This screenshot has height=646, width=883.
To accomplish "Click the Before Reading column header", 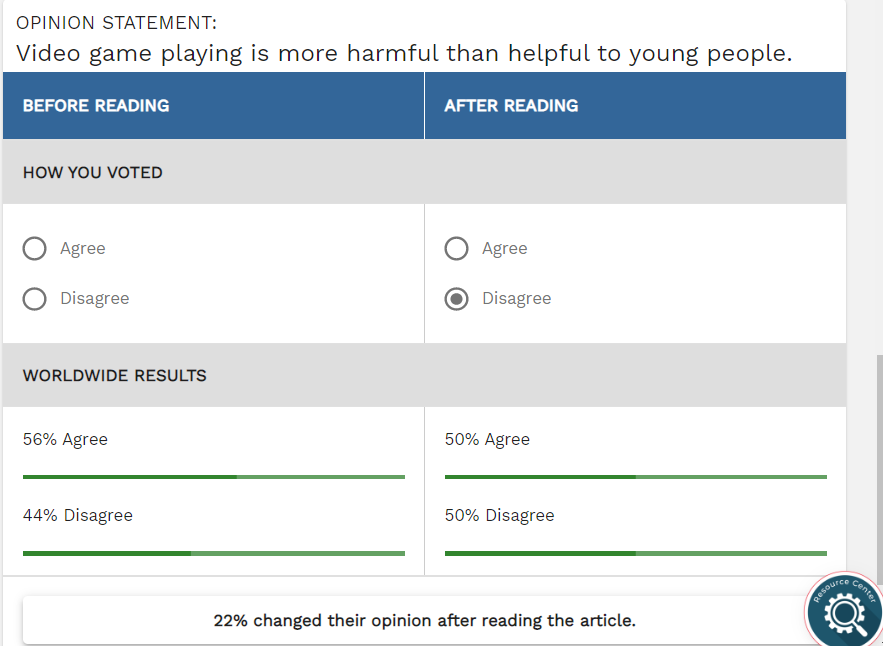I will (96, 106).
